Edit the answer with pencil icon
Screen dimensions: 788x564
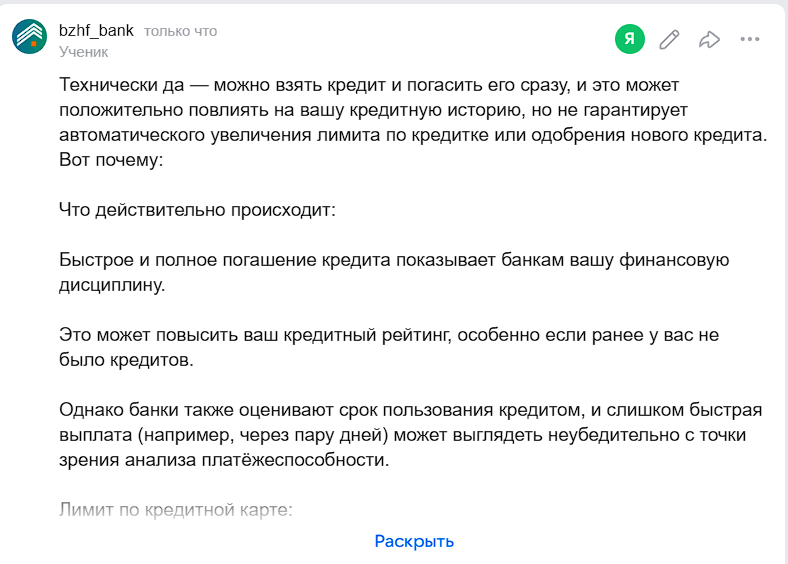tap(670, 39)
